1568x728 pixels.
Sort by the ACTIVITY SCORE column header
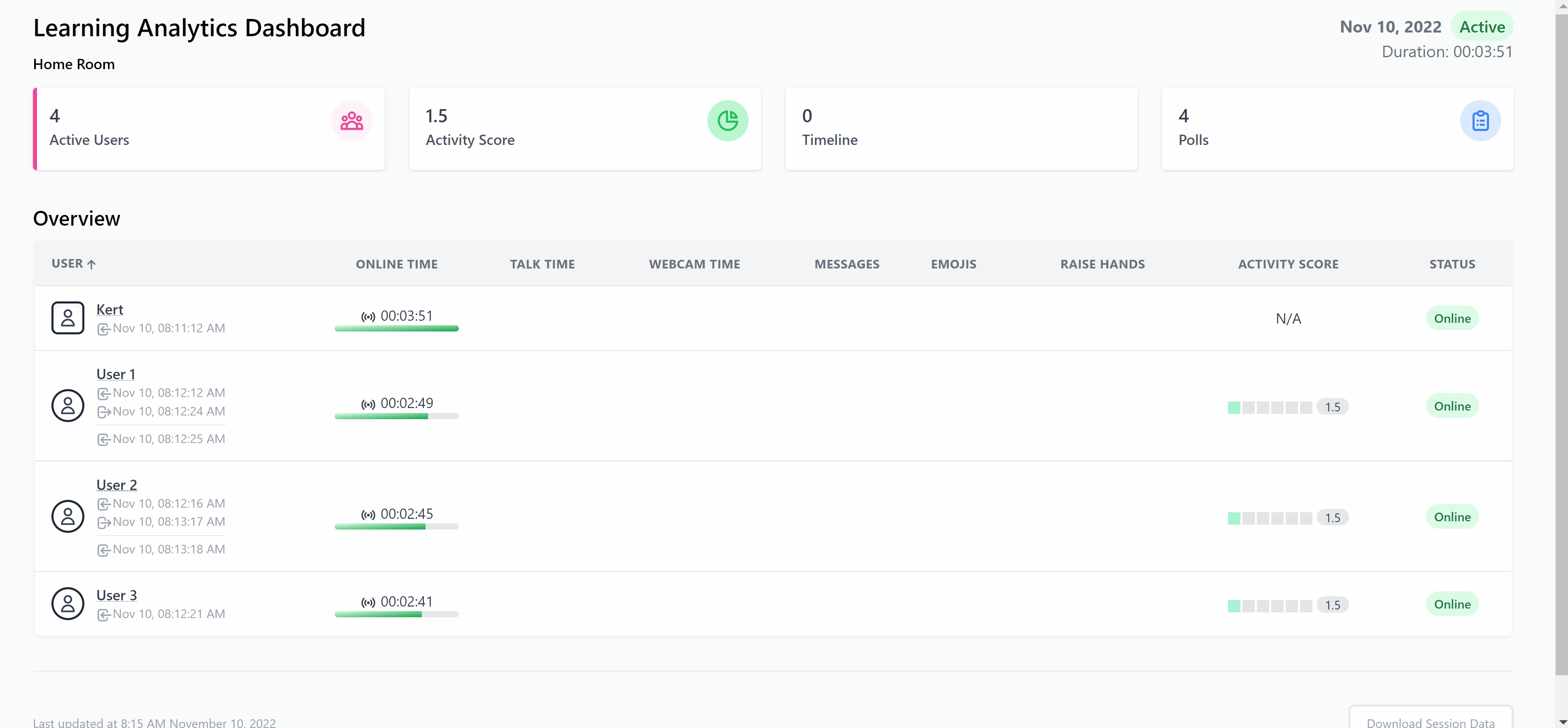[1288, 264]
